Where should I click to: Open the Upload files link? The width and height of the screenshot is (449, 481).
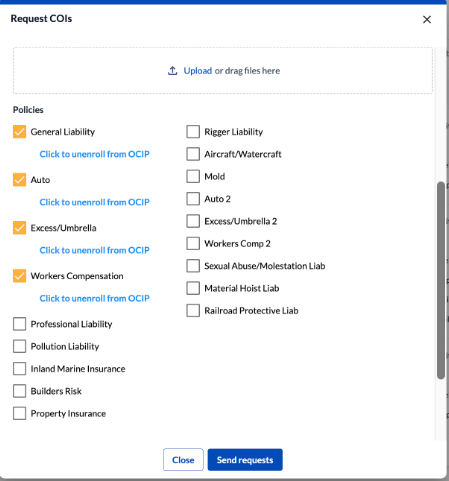coord(198,71)
